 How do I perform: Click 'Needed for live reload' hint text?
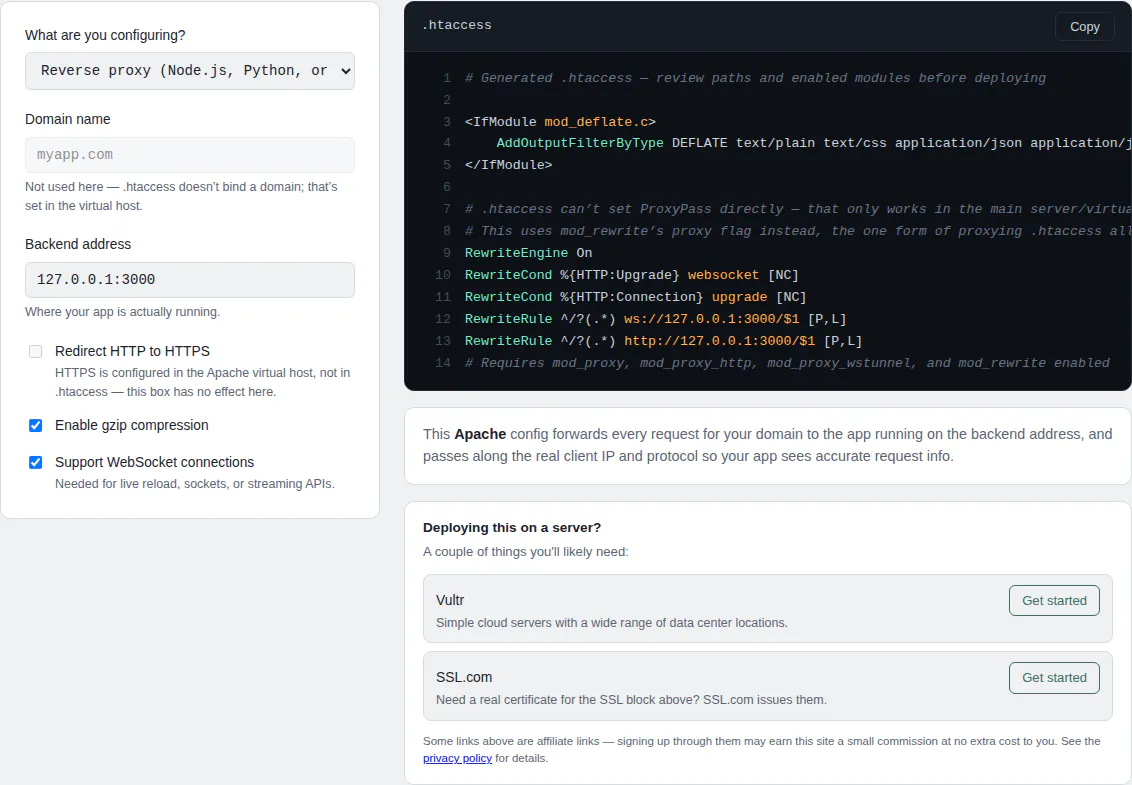[x=194, y=484]
